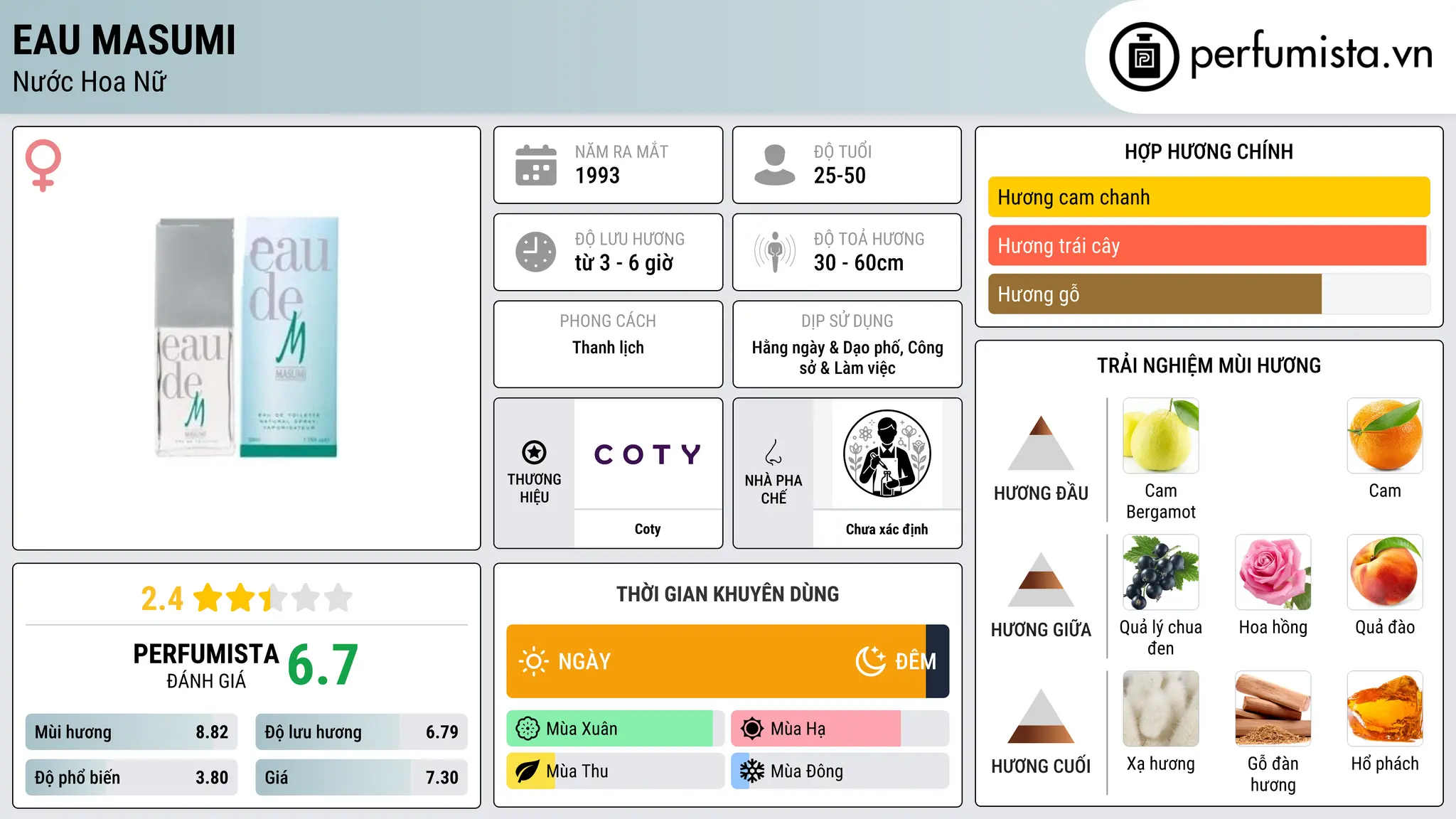Open the perfumista.vn site name
Viewport: 1456px width, 819px height.
pyautogui.click(x=1311, y=55)
